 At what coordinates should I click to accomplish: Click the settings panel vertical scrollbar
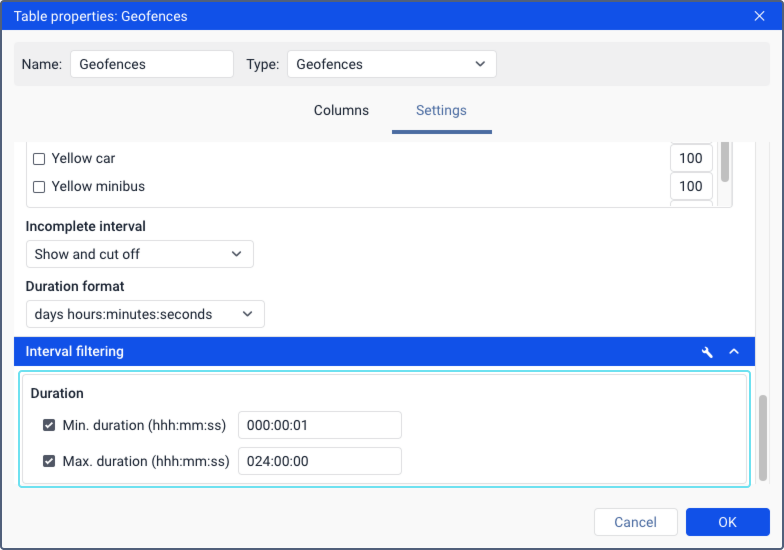click(762, 438)
